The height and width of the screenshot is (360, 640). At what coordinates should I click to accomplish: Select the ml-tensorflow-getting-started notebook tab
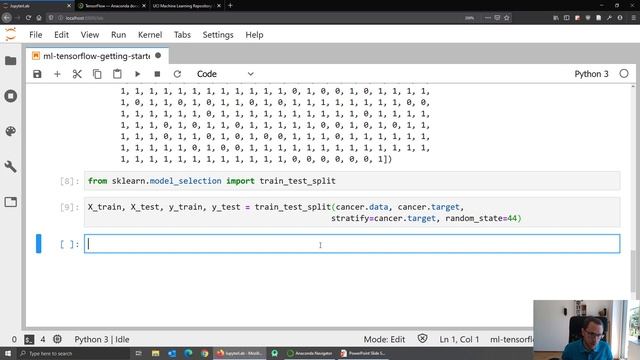pyautogui.click(x=97, y=56)
